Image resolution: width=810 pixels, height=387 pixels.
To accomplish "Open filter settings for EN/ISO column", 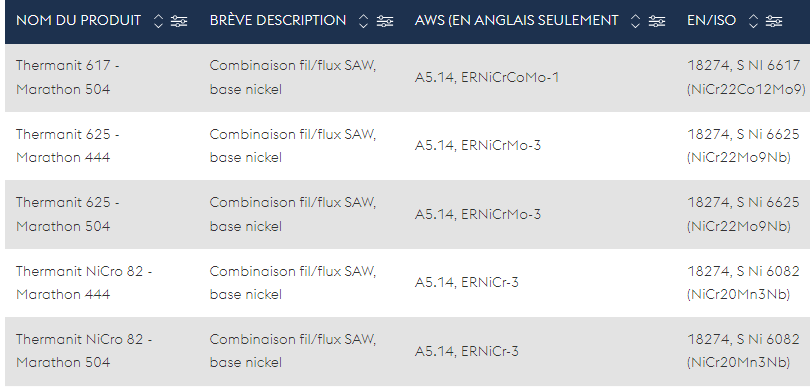I will 773,21.
